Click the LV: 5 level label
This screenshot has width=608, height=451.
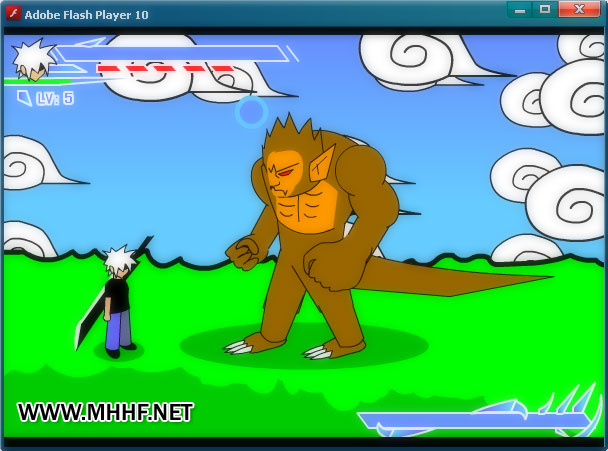point(54,98)
